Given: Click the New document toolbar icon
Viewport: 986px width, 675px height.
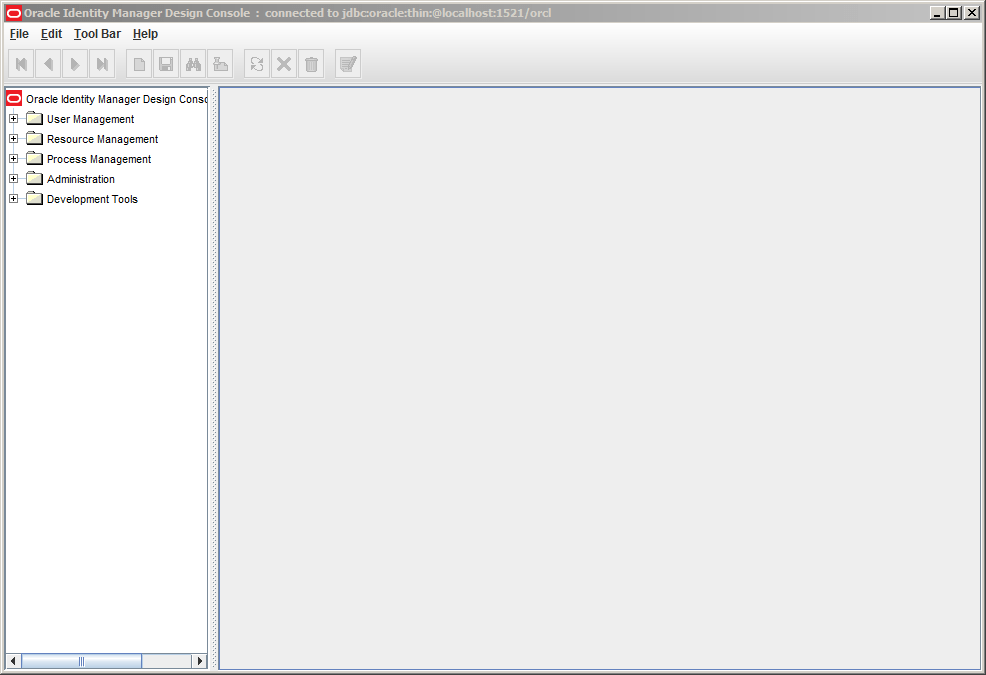Looking at the screenshot, I should pyautogui.click(x=139, y=64).
